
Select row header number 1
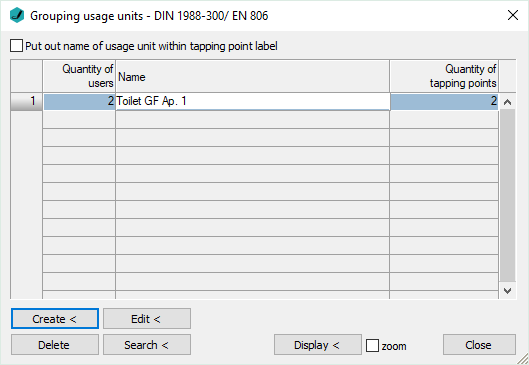tap(27, 101)
